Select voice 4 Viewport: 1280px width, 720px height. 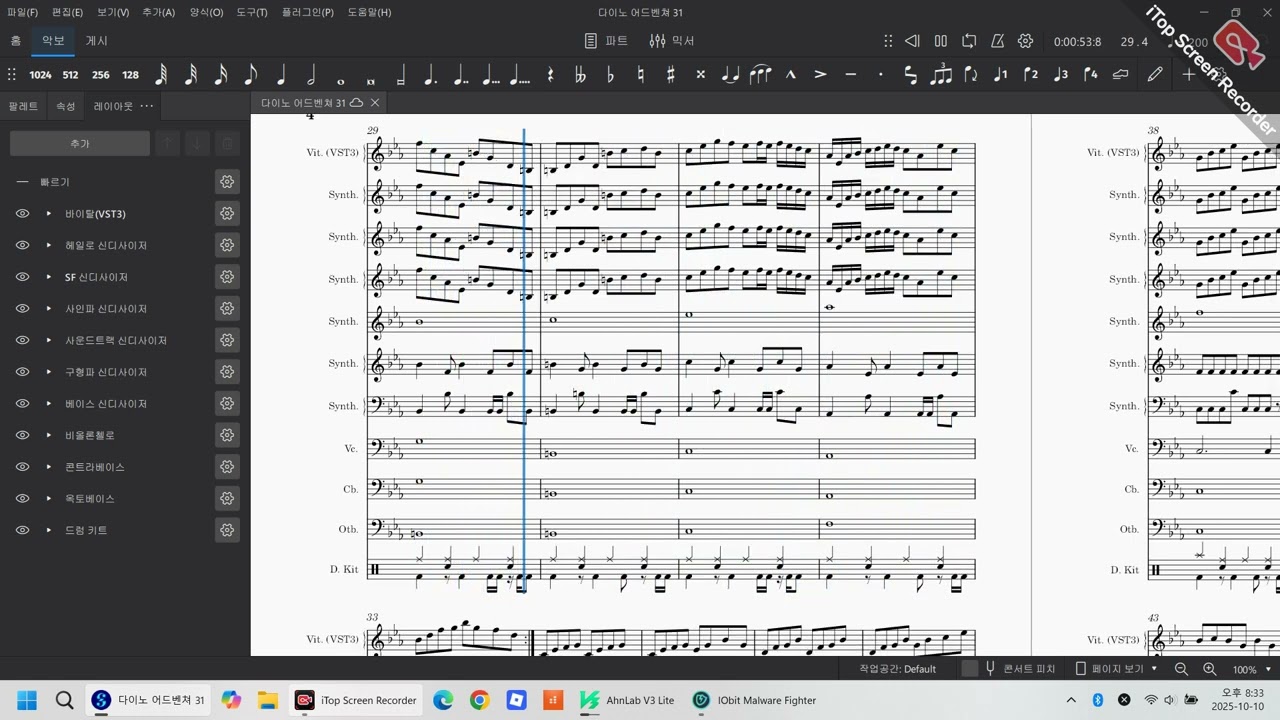coord(1090,74)
